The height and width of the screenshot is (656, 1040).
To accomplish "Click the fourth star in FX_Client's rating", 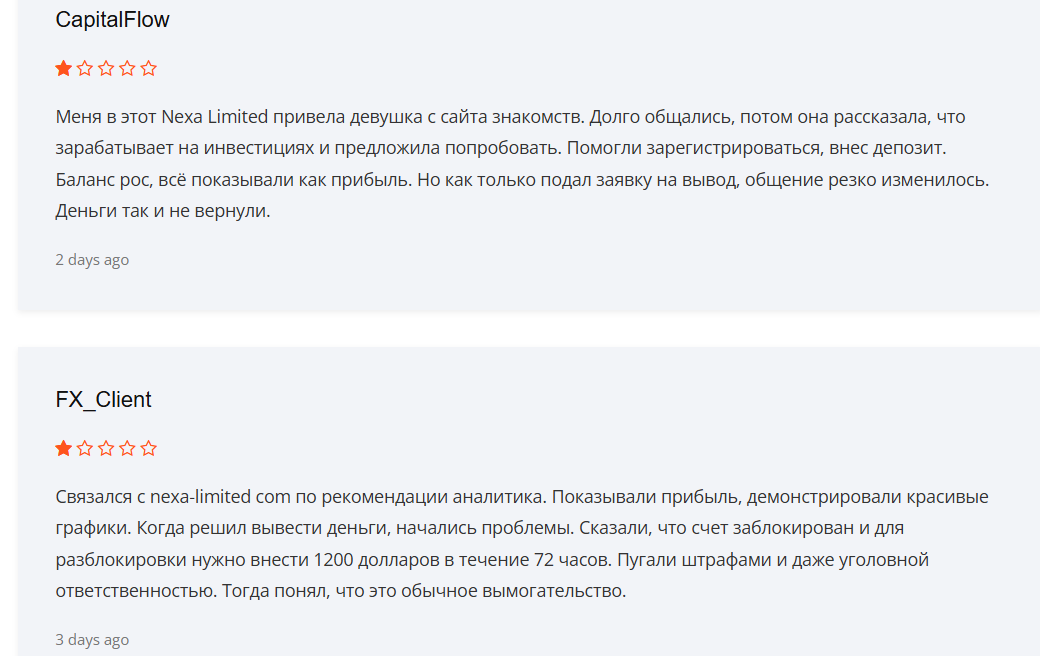I will tap(127, 449).
